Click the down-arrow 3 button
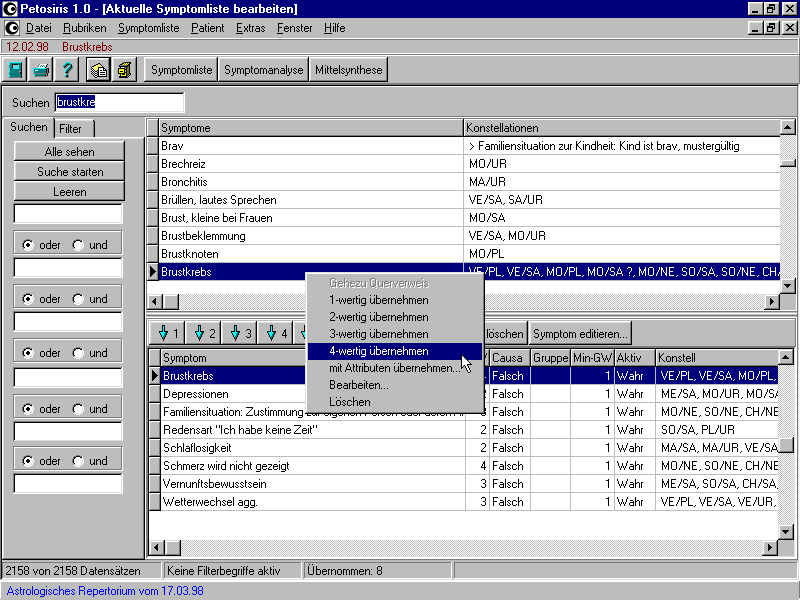 (240, 334)
